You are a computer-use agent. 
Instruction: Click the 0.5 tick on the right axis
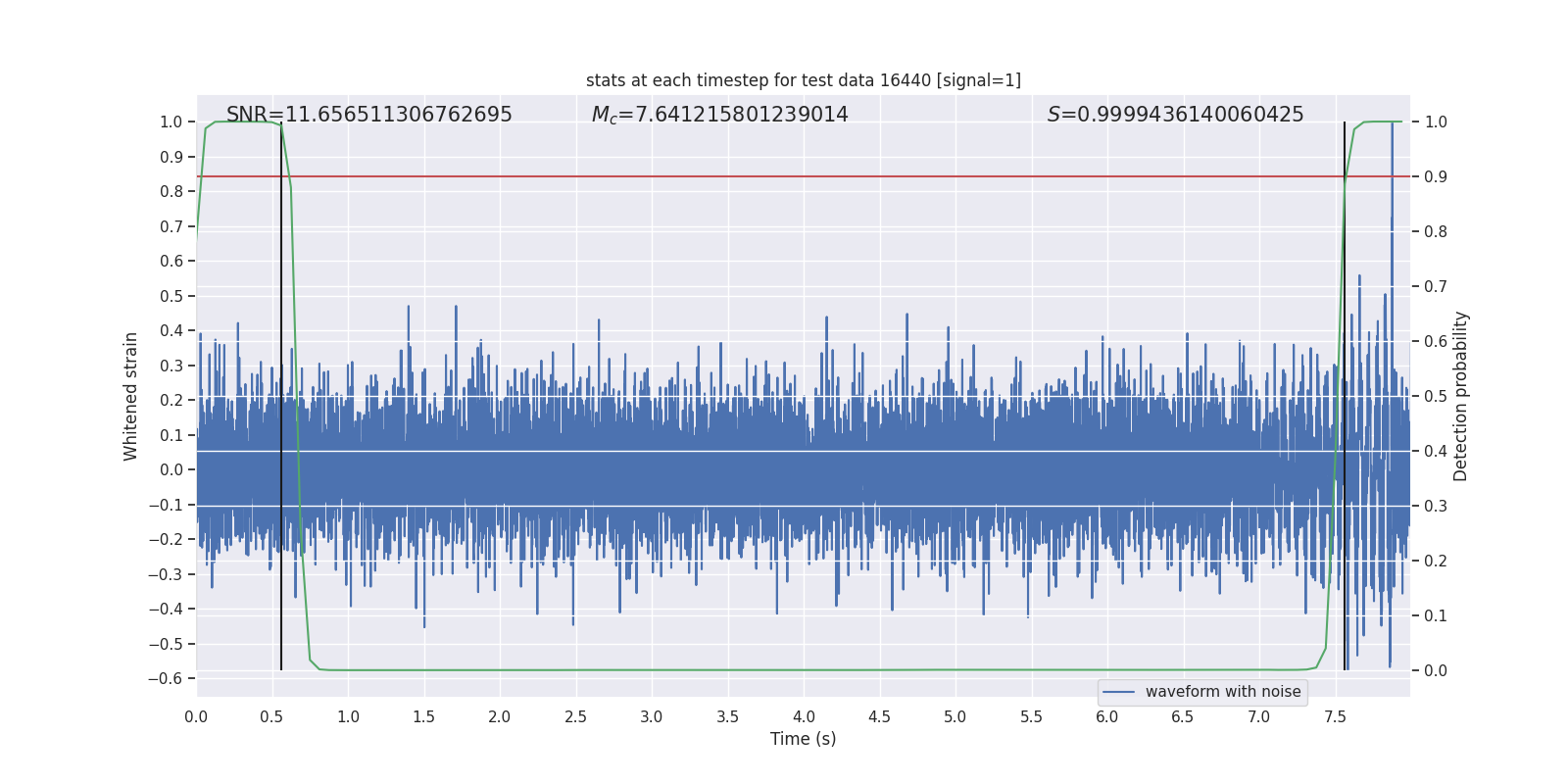click(x=1436, y=396)
